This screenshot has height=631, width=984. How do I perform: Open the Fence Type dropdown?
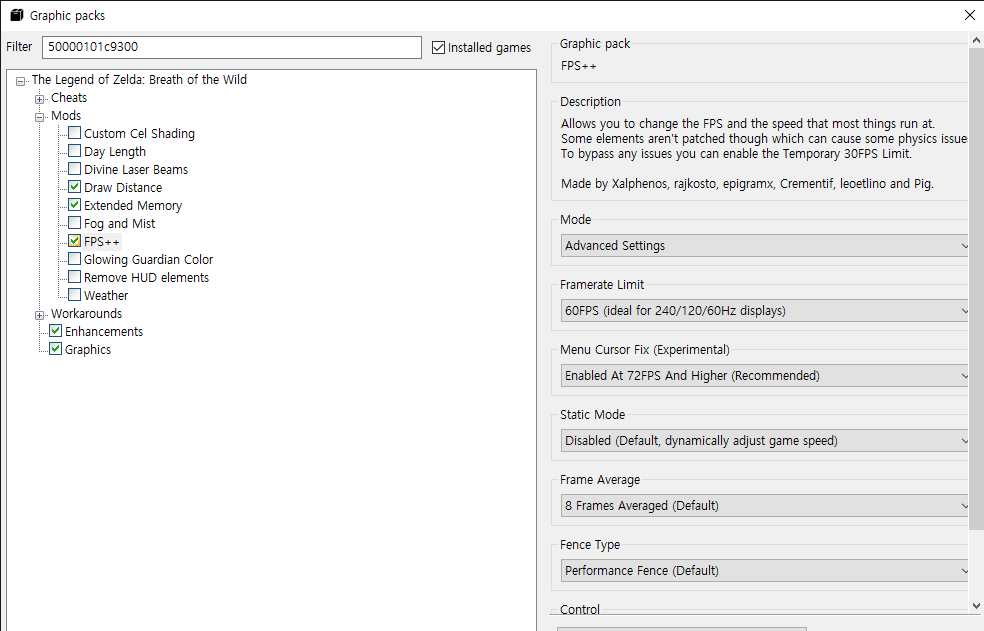click(x=764, y=571)
